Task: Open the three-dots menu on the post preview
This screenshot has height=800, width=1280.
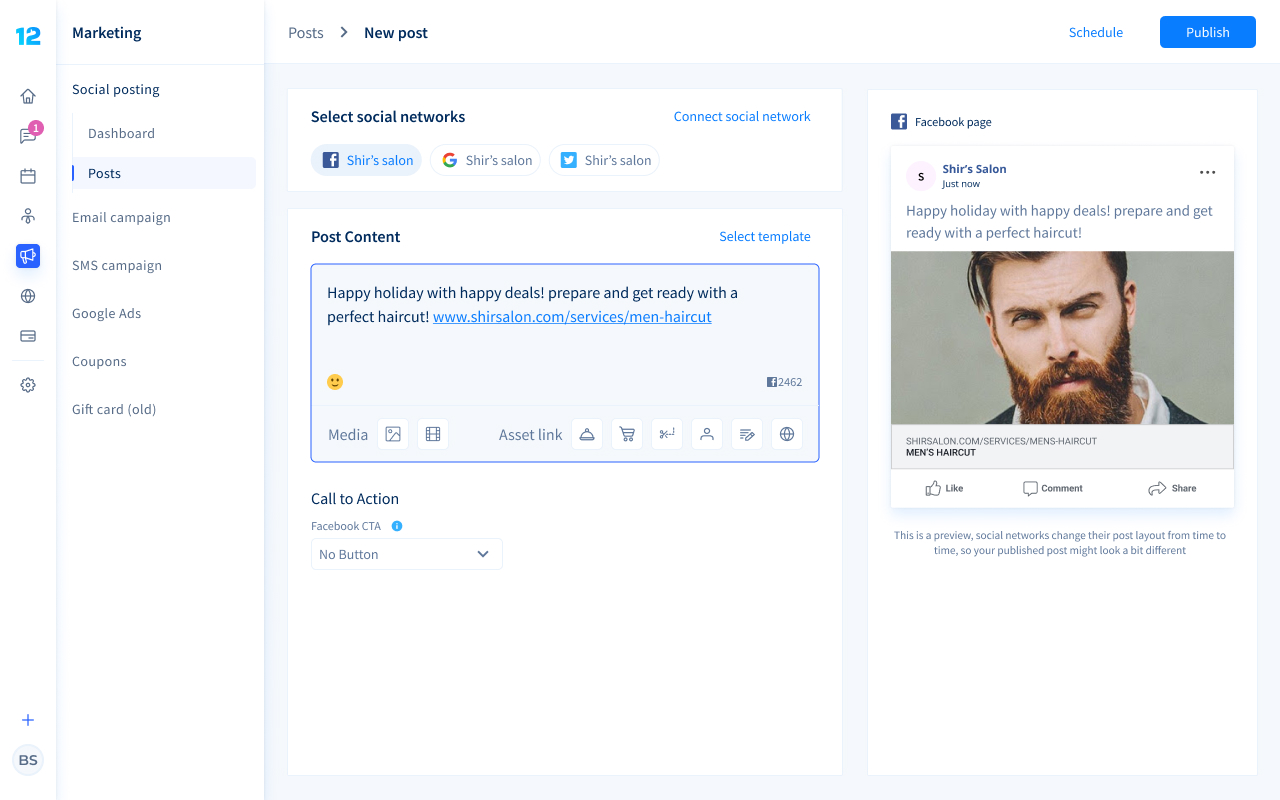Action: click(x=1208, y=172)
